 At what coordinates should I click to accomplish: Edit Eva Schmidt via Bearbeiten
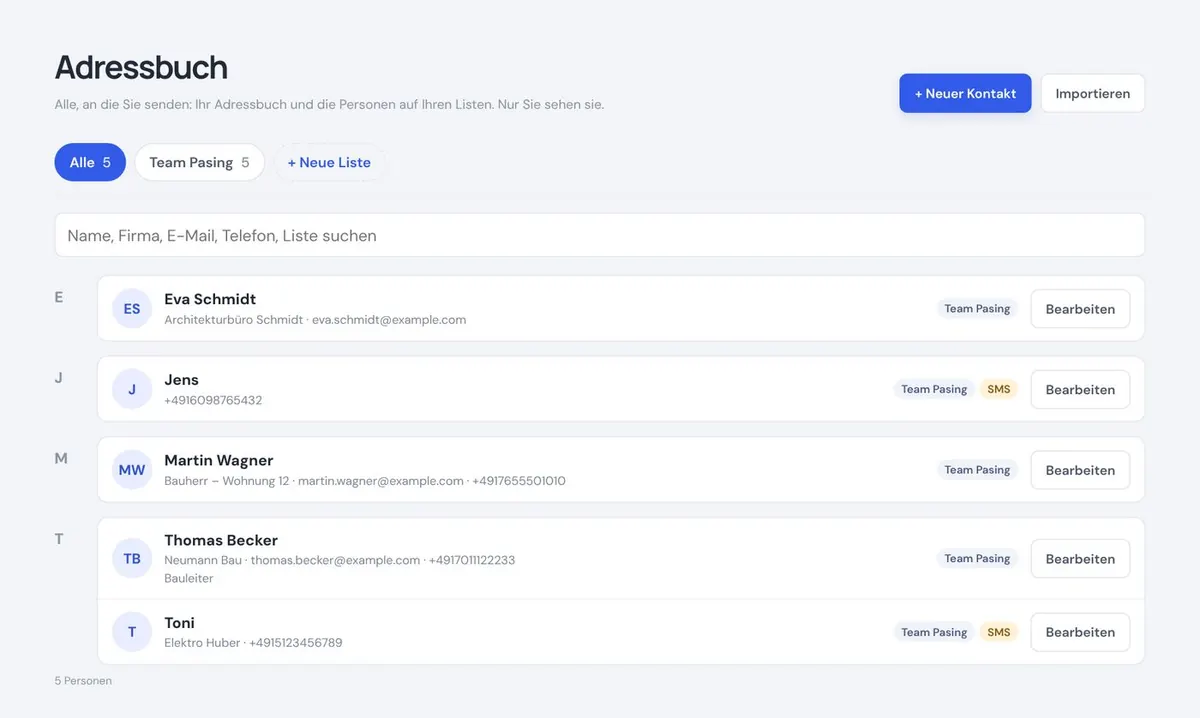click(1080, 309)
